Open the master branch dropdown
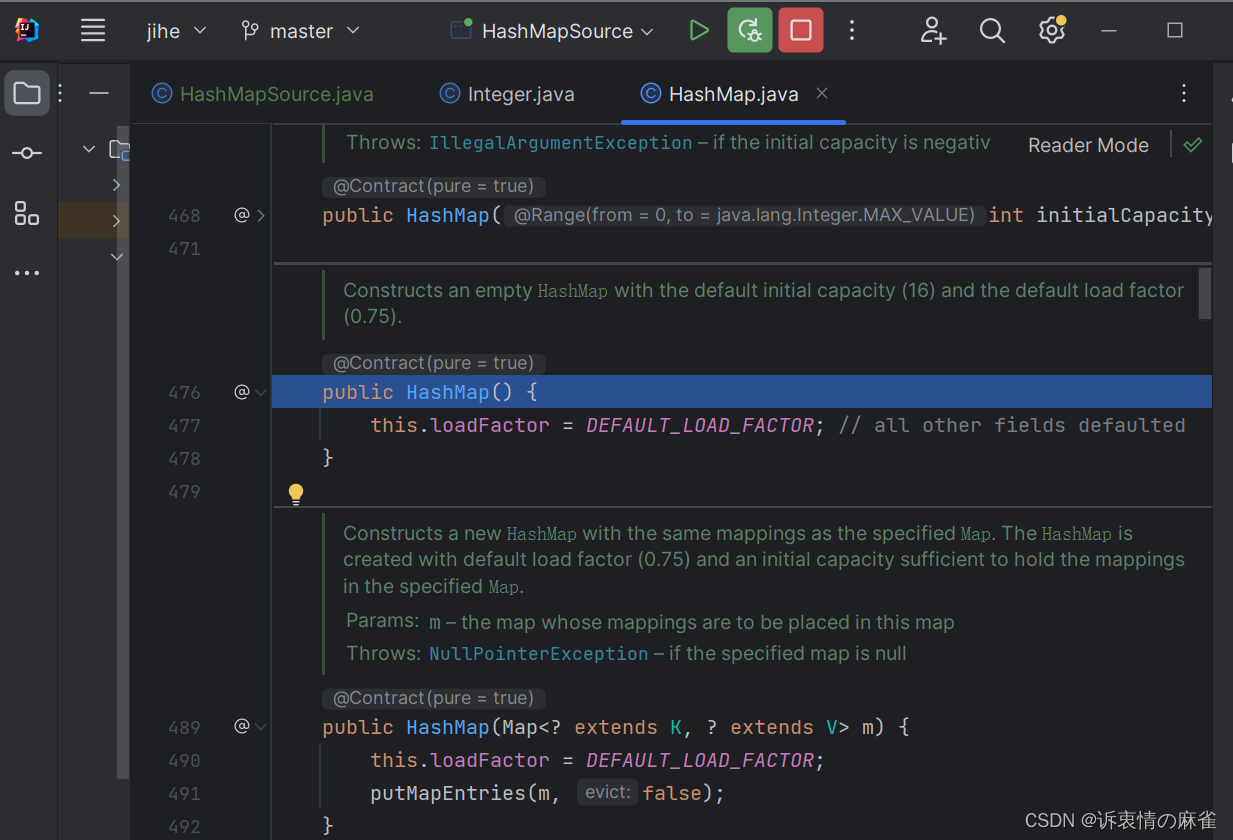The height and width of the screenshot is (840, 1233). (300, 31)
